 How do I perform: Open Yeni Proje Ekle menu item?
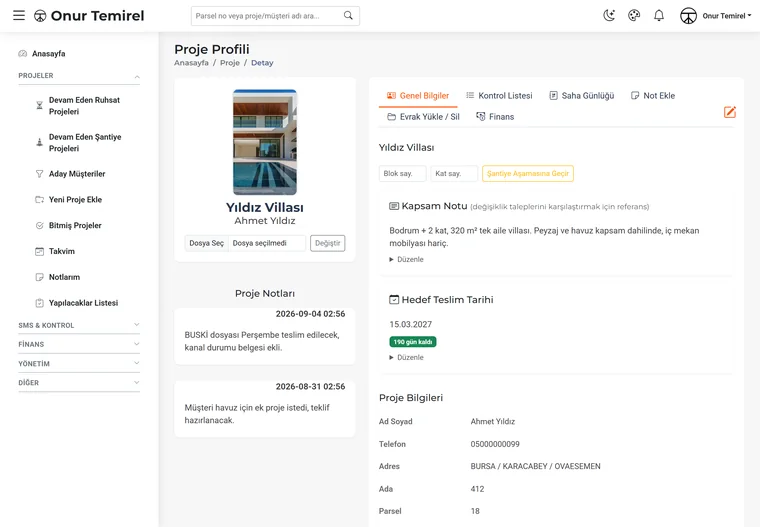(x=75, y=199)
